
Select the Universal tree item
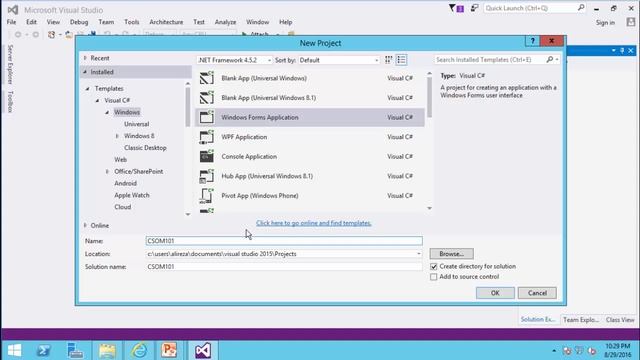click(136, 124)
